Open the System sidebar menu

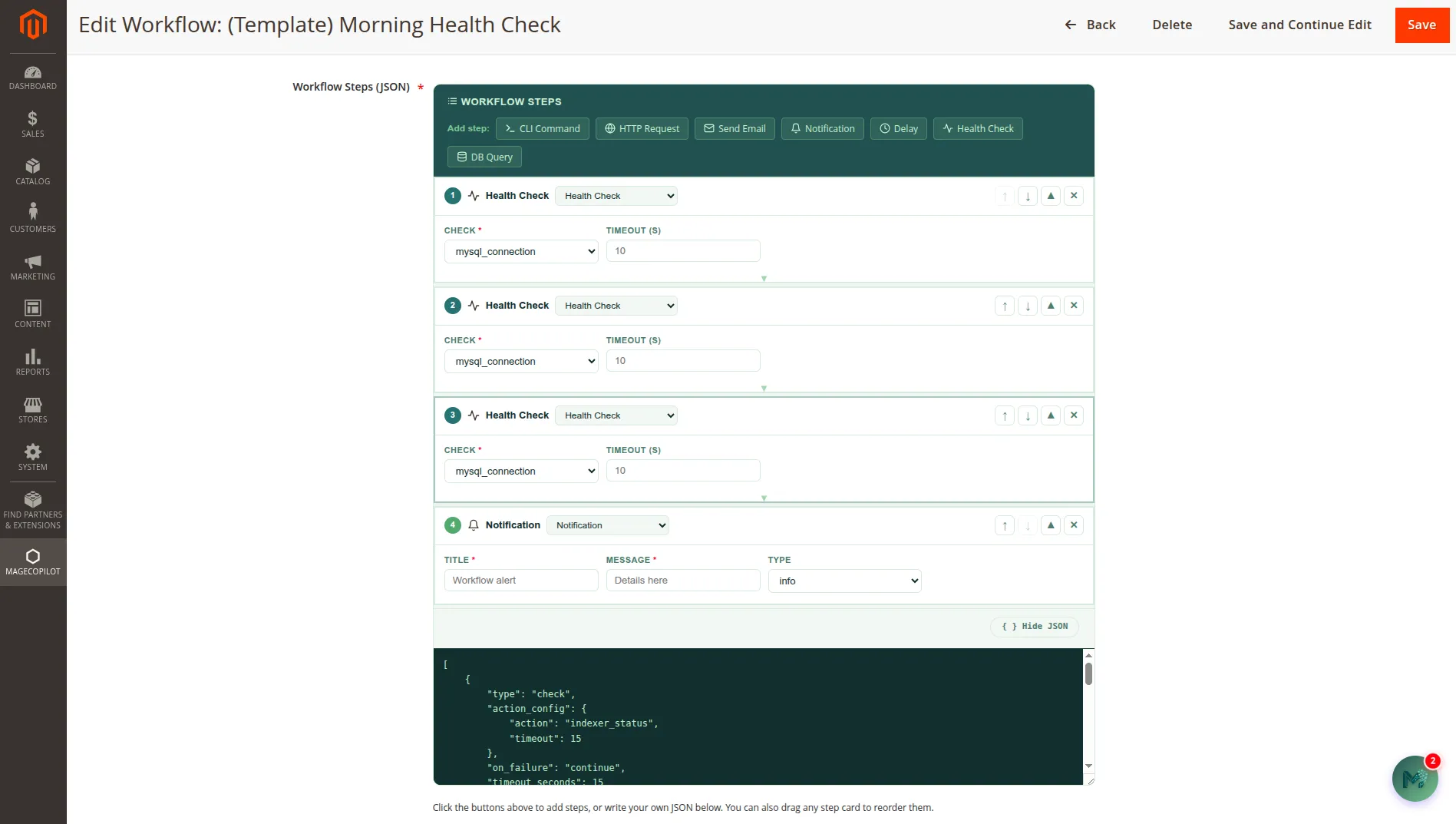(33, 458)
